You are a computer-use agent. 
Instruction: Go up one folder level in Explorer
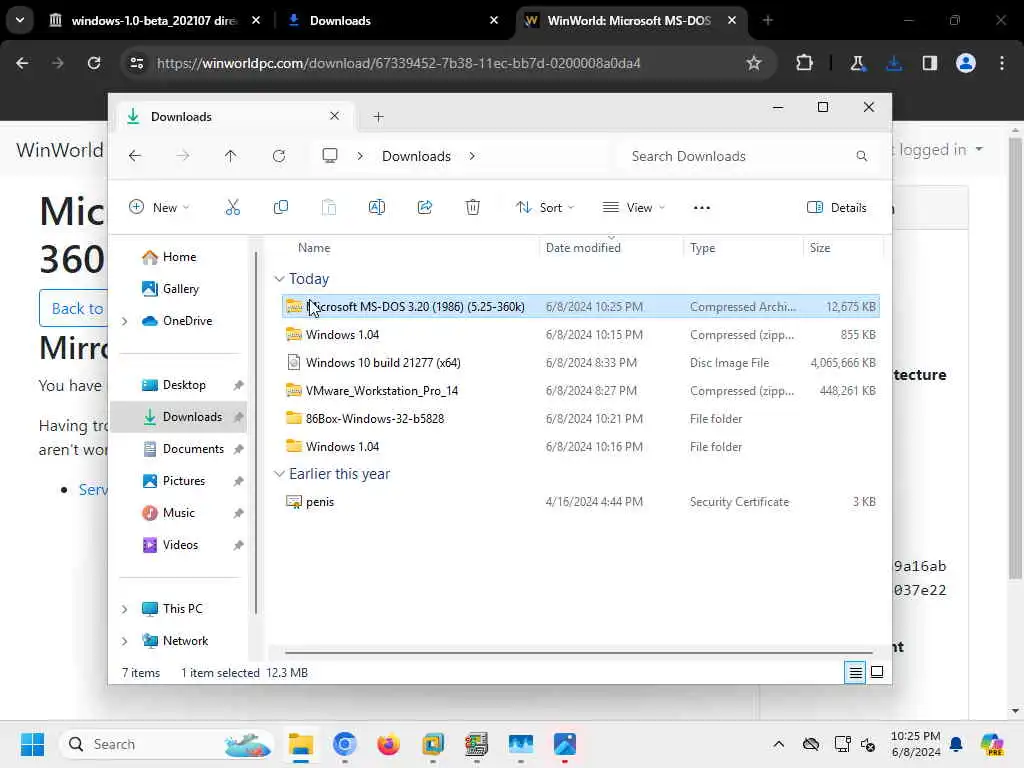[231, 156]
